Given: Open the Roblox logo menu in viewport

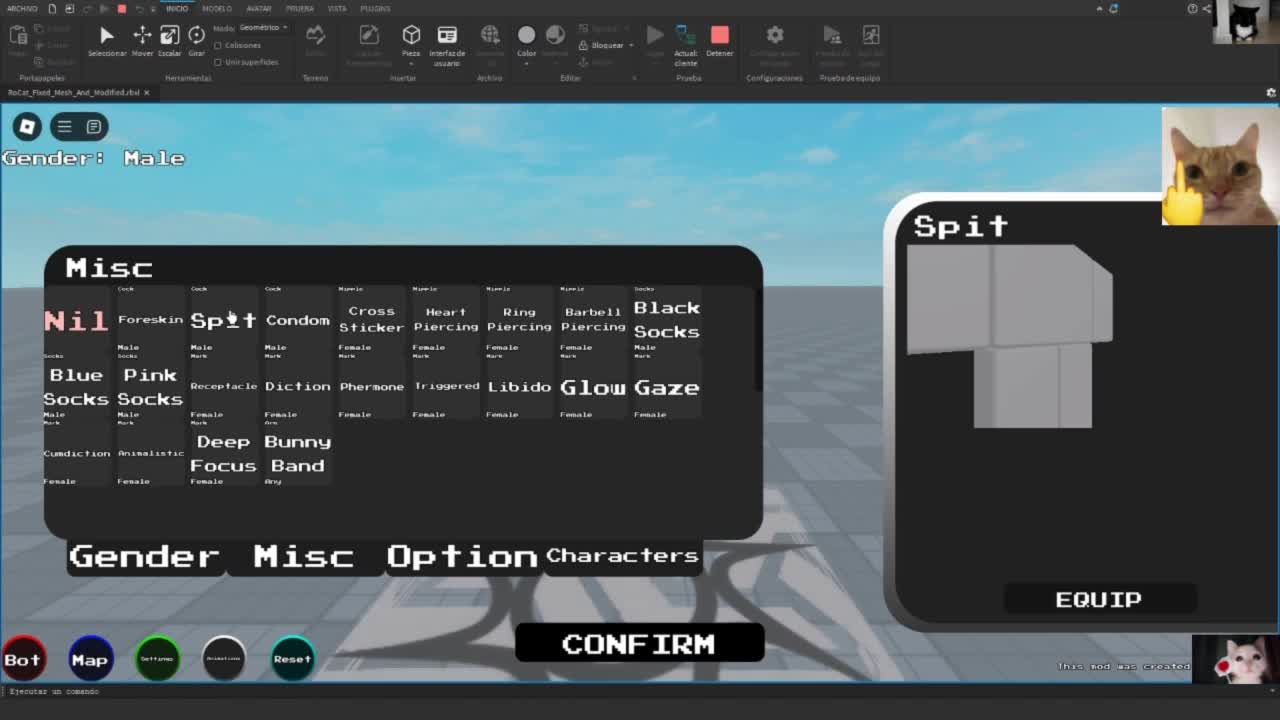Looking at the screenshot, I should coord(27,126).
